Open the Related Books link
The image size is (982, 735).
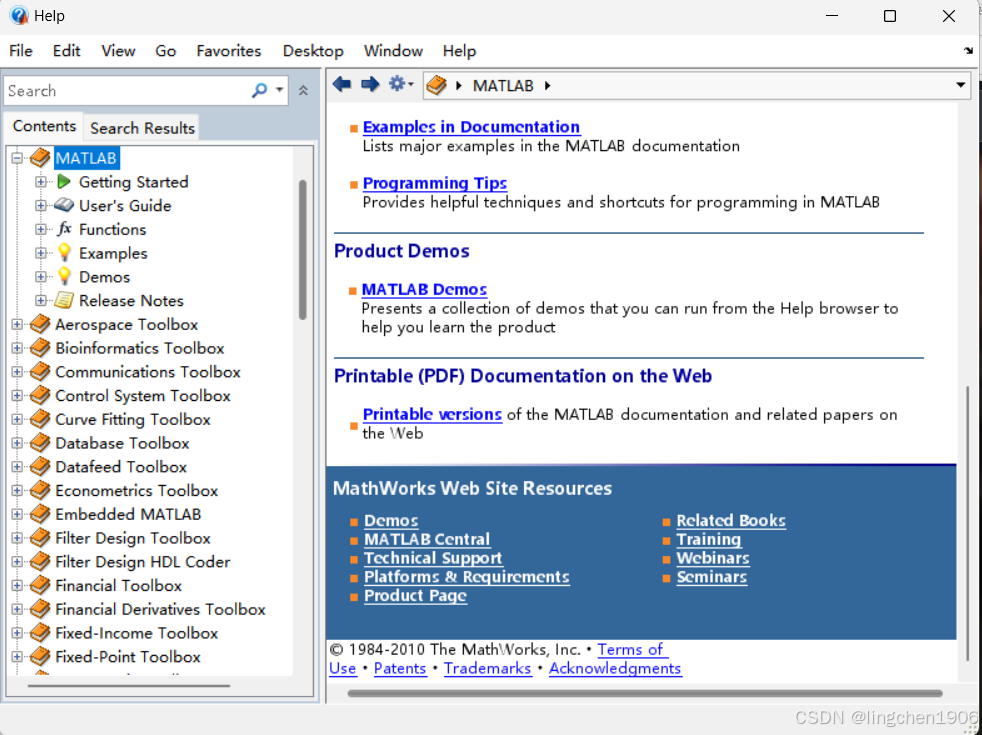point(731,520)
